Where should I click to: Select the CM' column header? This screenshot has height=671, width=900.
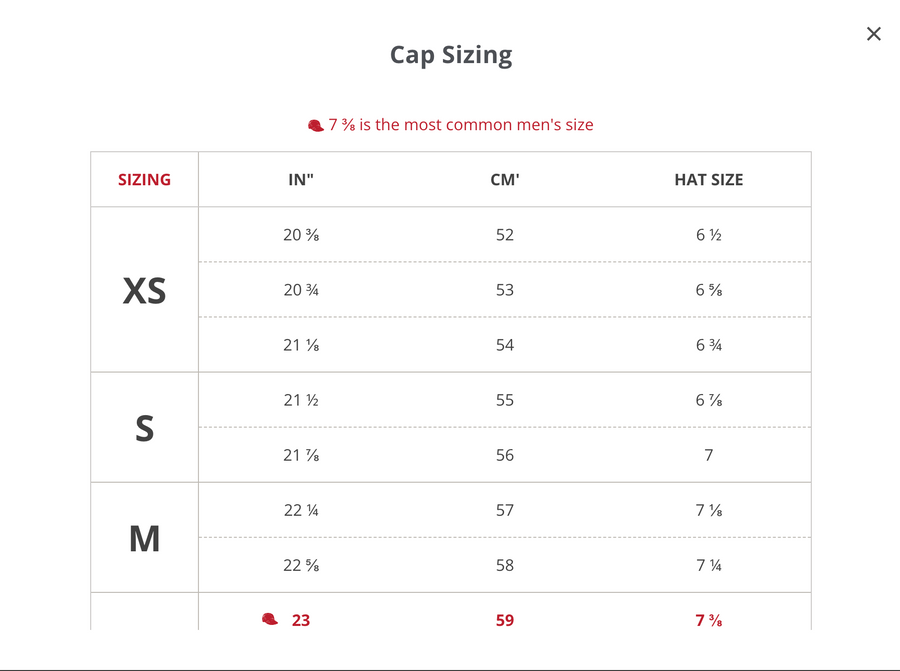[x=505, y=180]
